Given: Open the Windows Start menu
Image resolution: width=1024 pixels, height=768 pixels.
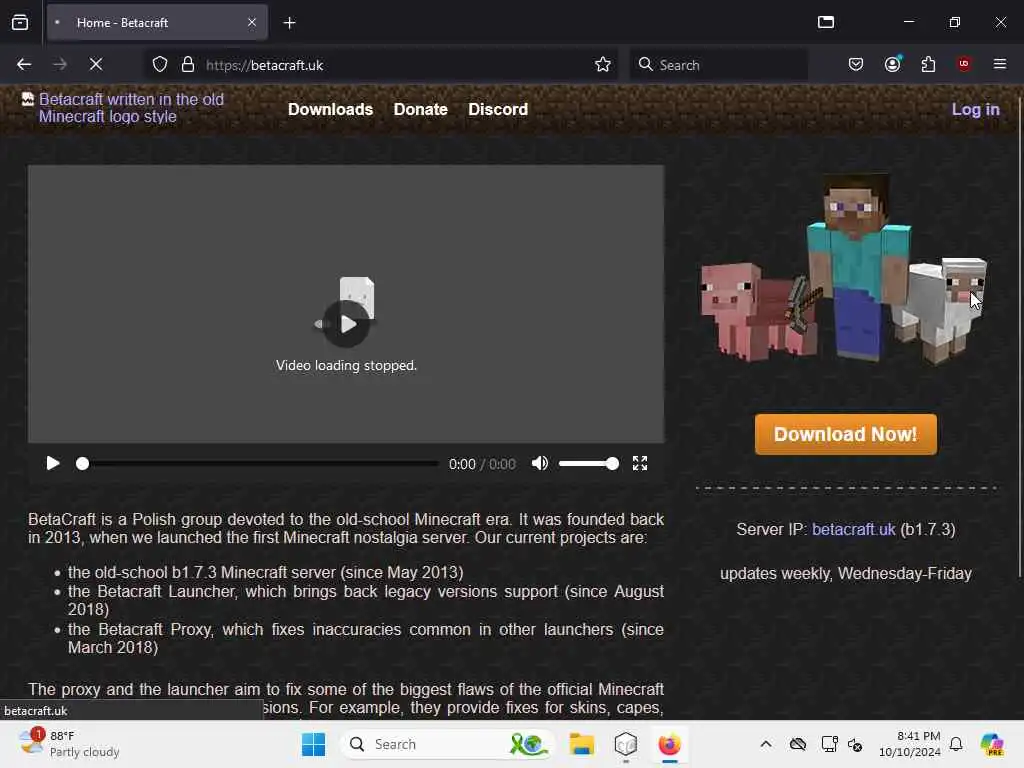Looking at the screenshot, I should point(313,744).
